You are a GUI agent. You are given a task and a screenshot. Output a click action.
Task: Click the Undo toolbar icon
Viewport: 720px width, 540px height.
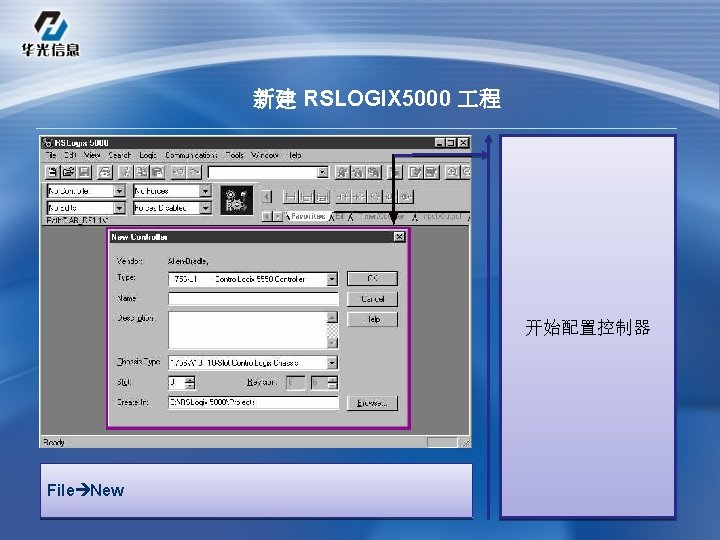pos(178,172)
